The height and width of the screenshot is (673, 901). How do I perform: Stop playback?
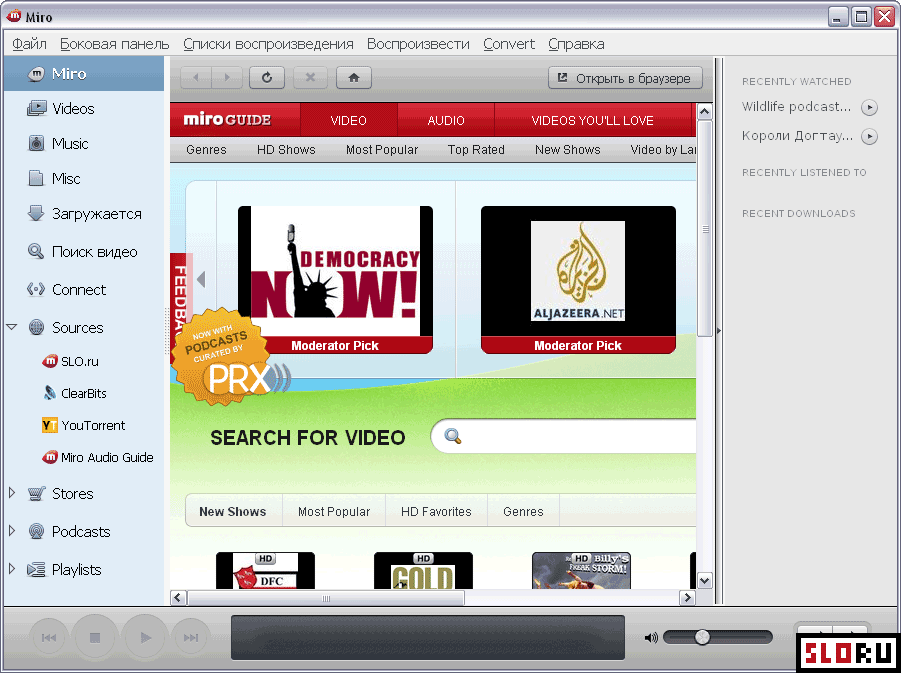click(x=95, y=637)
